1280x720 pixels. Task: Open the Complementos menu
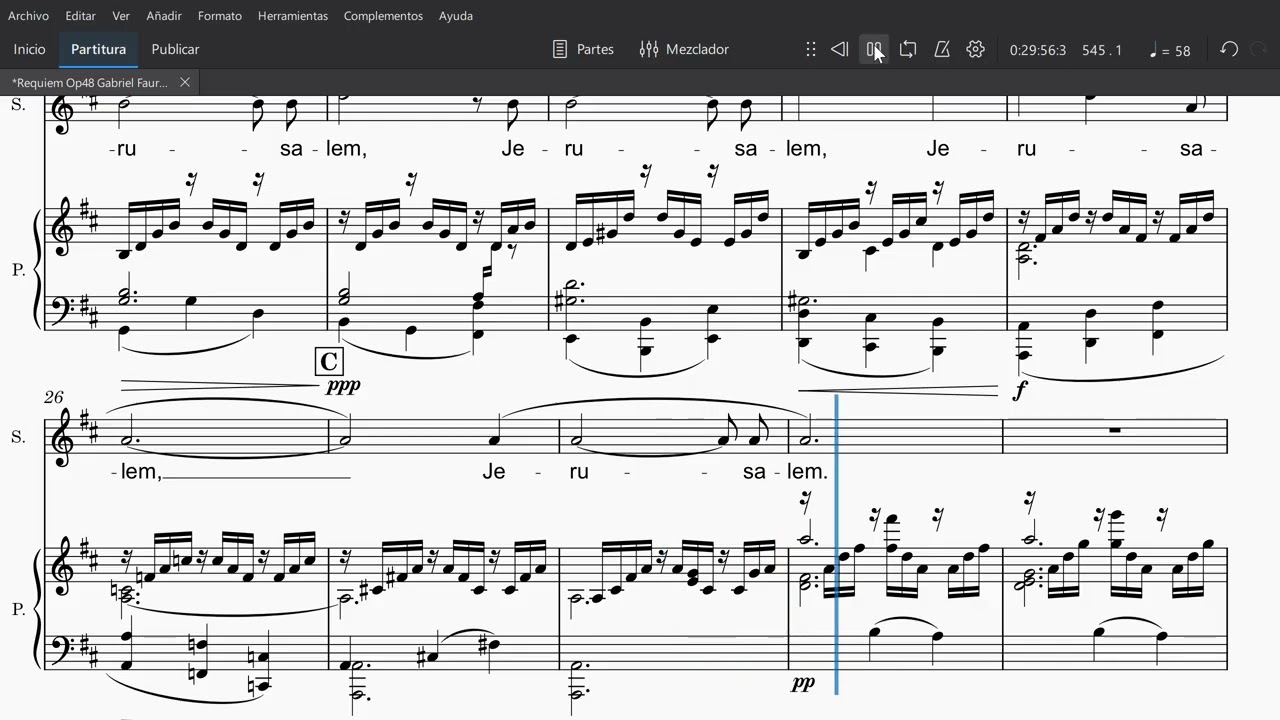coord(383,16)
